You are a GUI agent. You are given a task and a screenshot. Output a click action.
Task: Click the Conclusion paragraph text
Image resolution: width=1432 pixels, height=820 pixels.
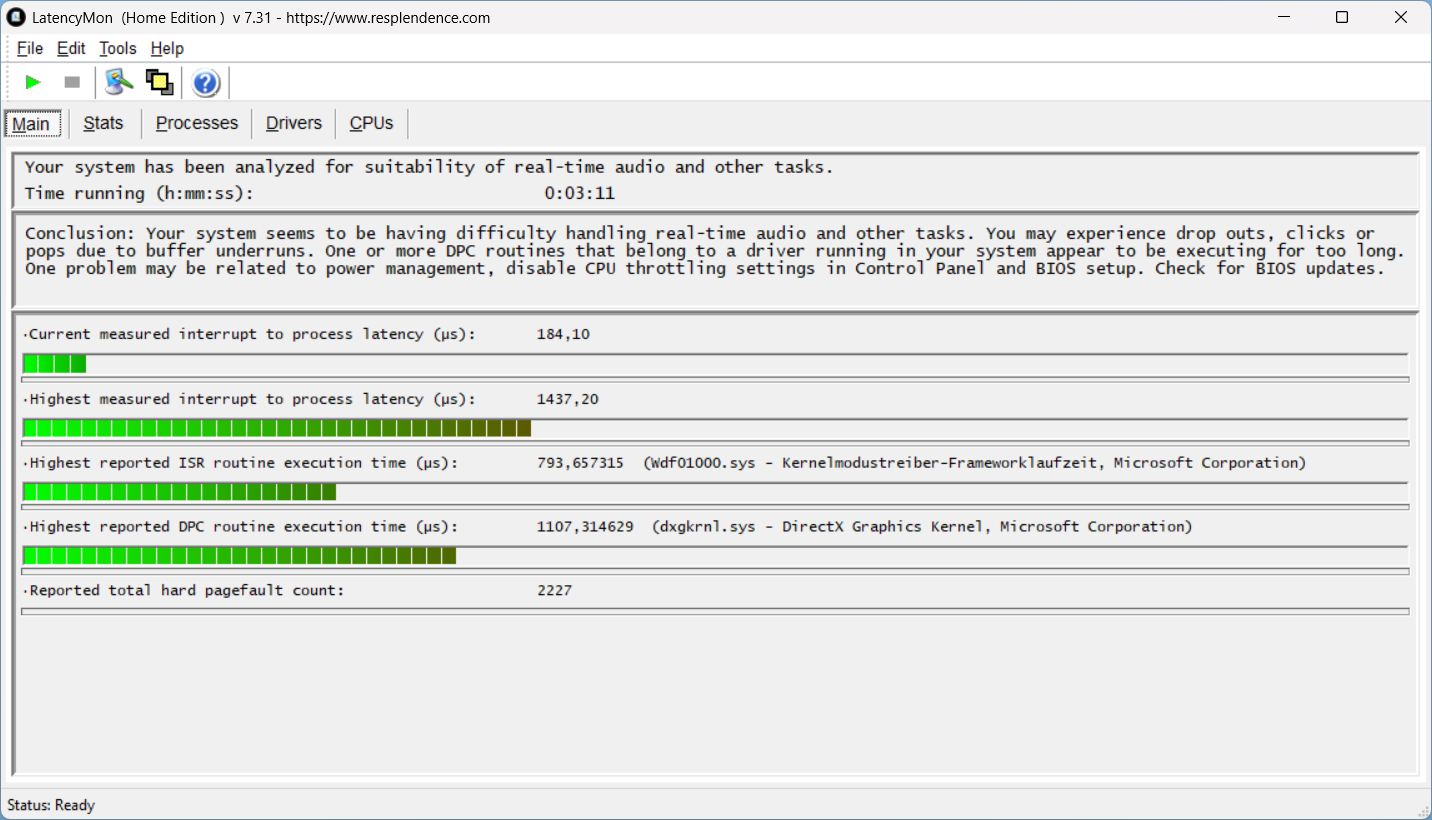[715, 251]
